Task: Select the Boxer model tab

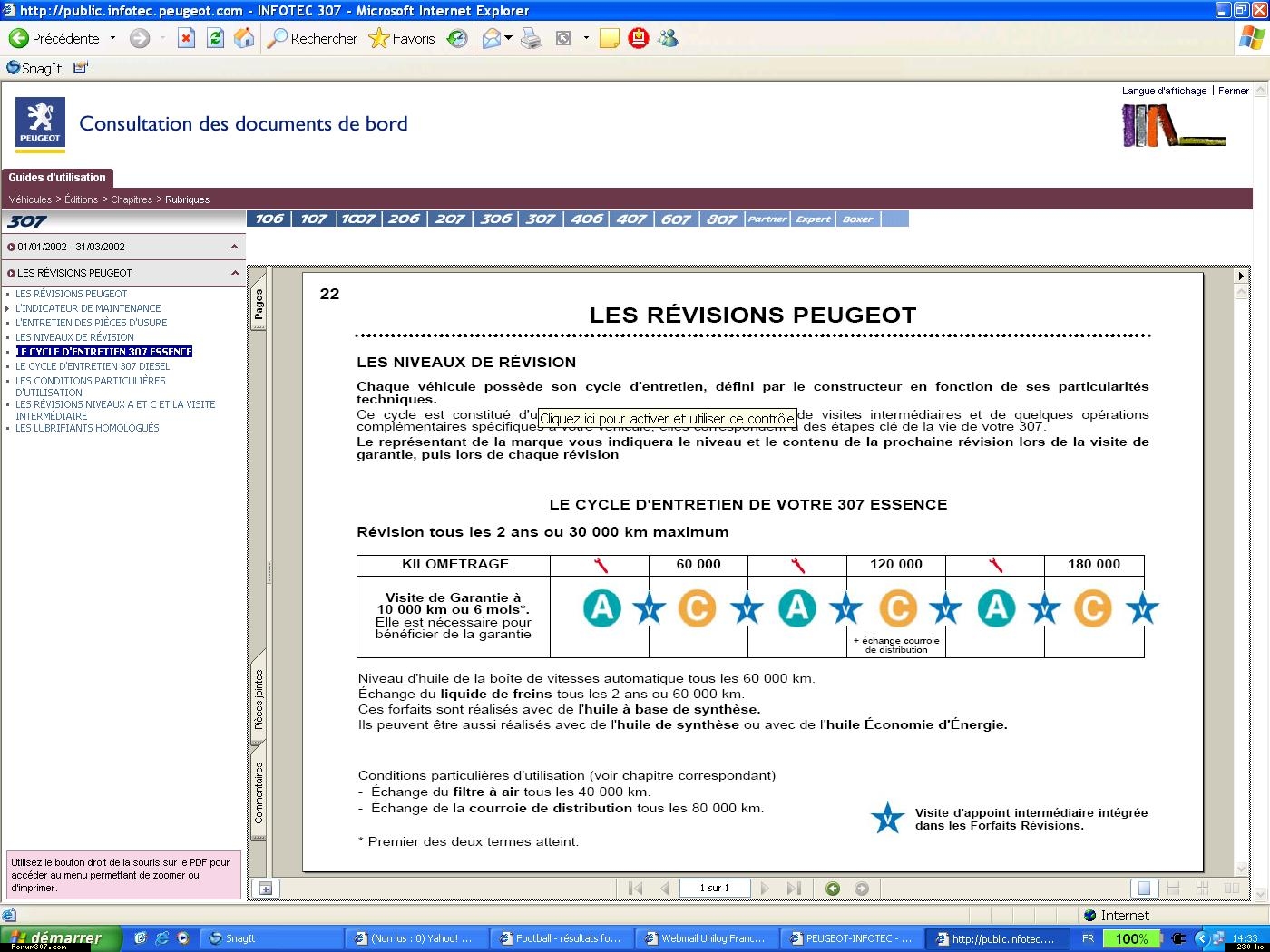Action: (x=858, y=219)
